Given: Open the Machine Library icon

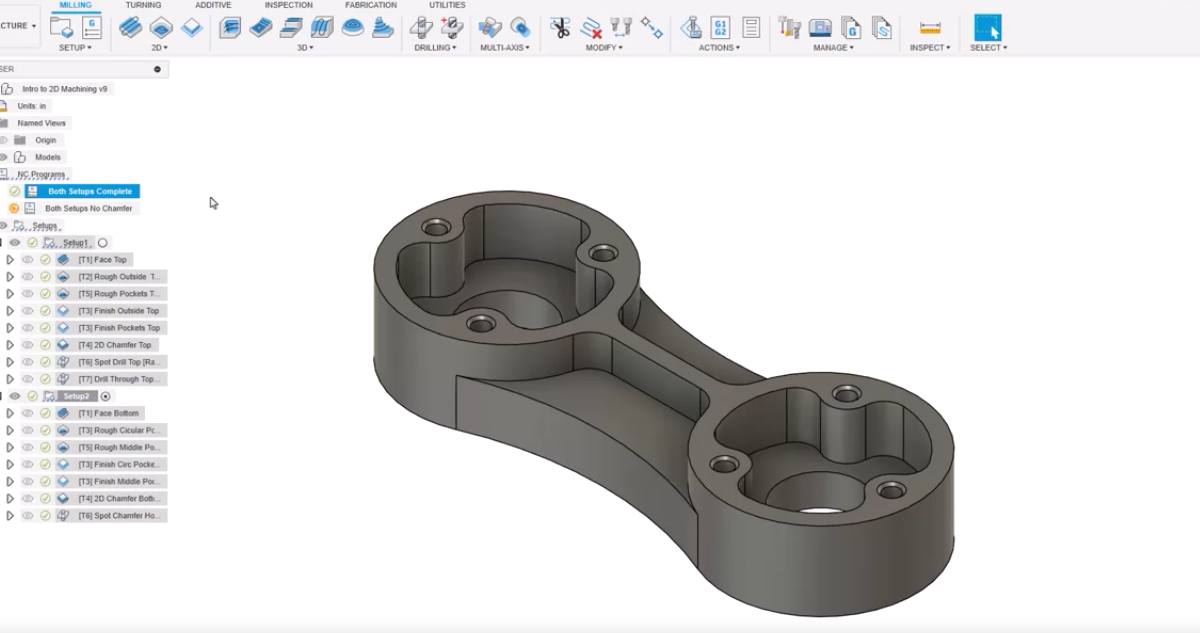Looking at the screenshot, I should pos(820,28).
